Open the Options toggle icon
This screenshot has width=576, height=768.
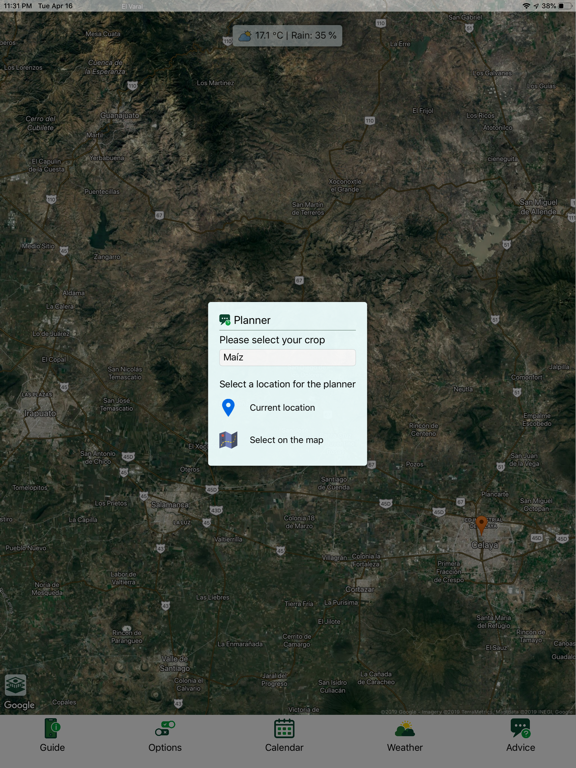[165, 728]
